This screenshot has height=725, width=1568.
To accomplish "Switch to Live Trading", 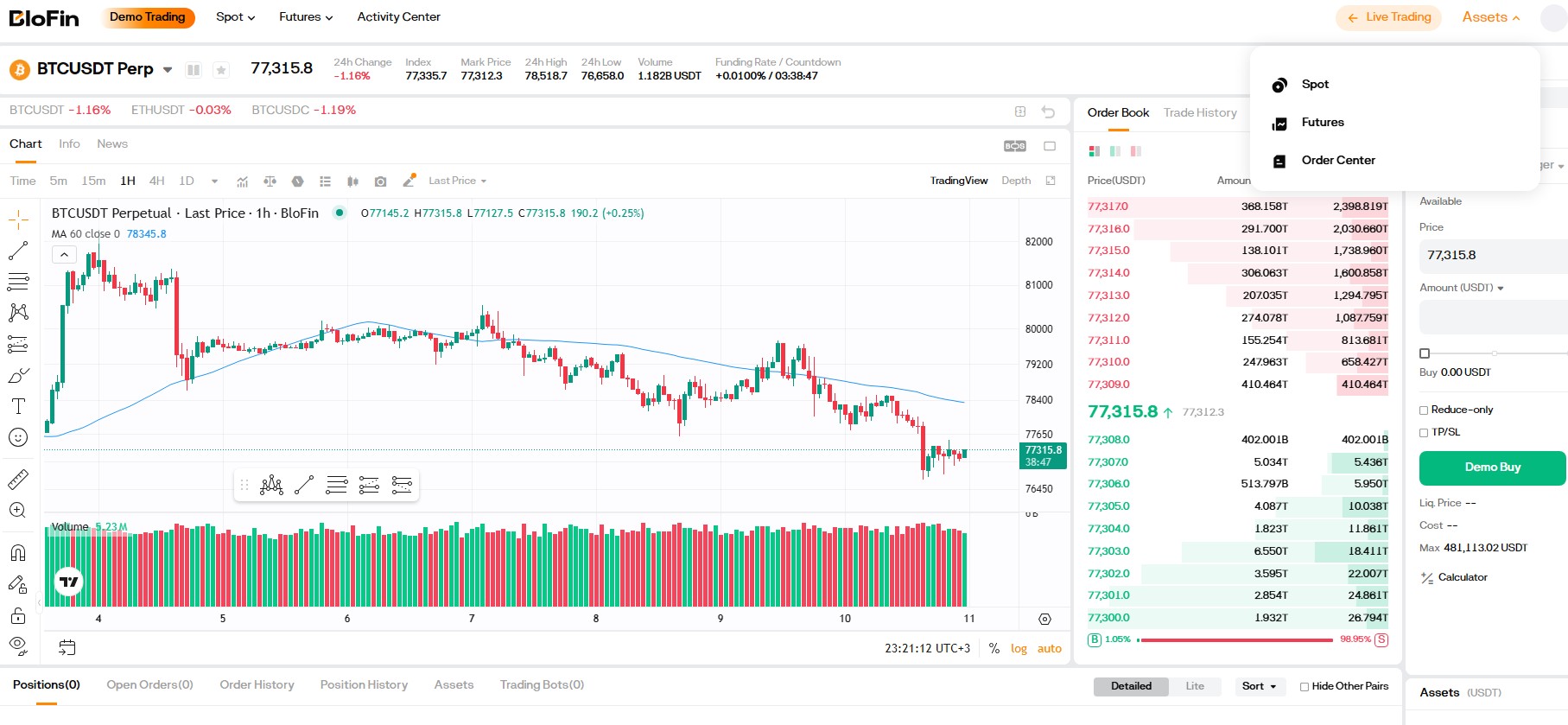I will (1389, 17).
